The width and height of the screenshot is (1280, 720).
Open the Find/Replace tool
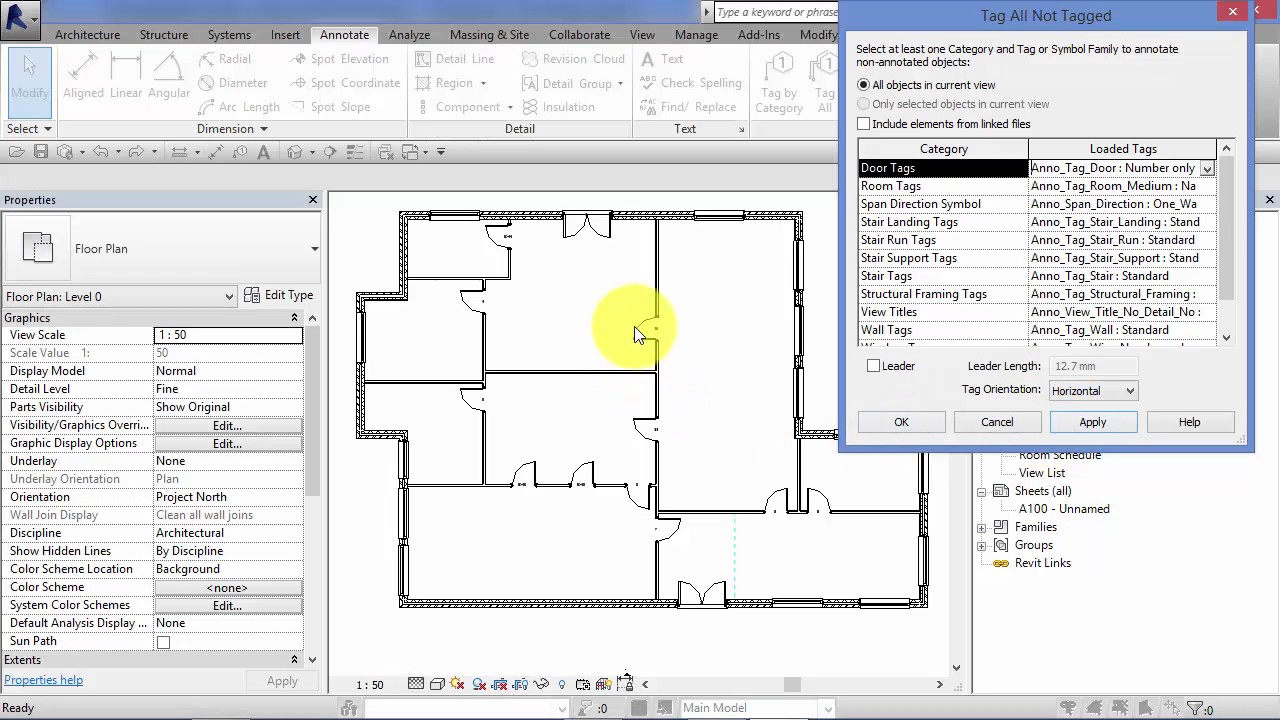click(688, 107)
